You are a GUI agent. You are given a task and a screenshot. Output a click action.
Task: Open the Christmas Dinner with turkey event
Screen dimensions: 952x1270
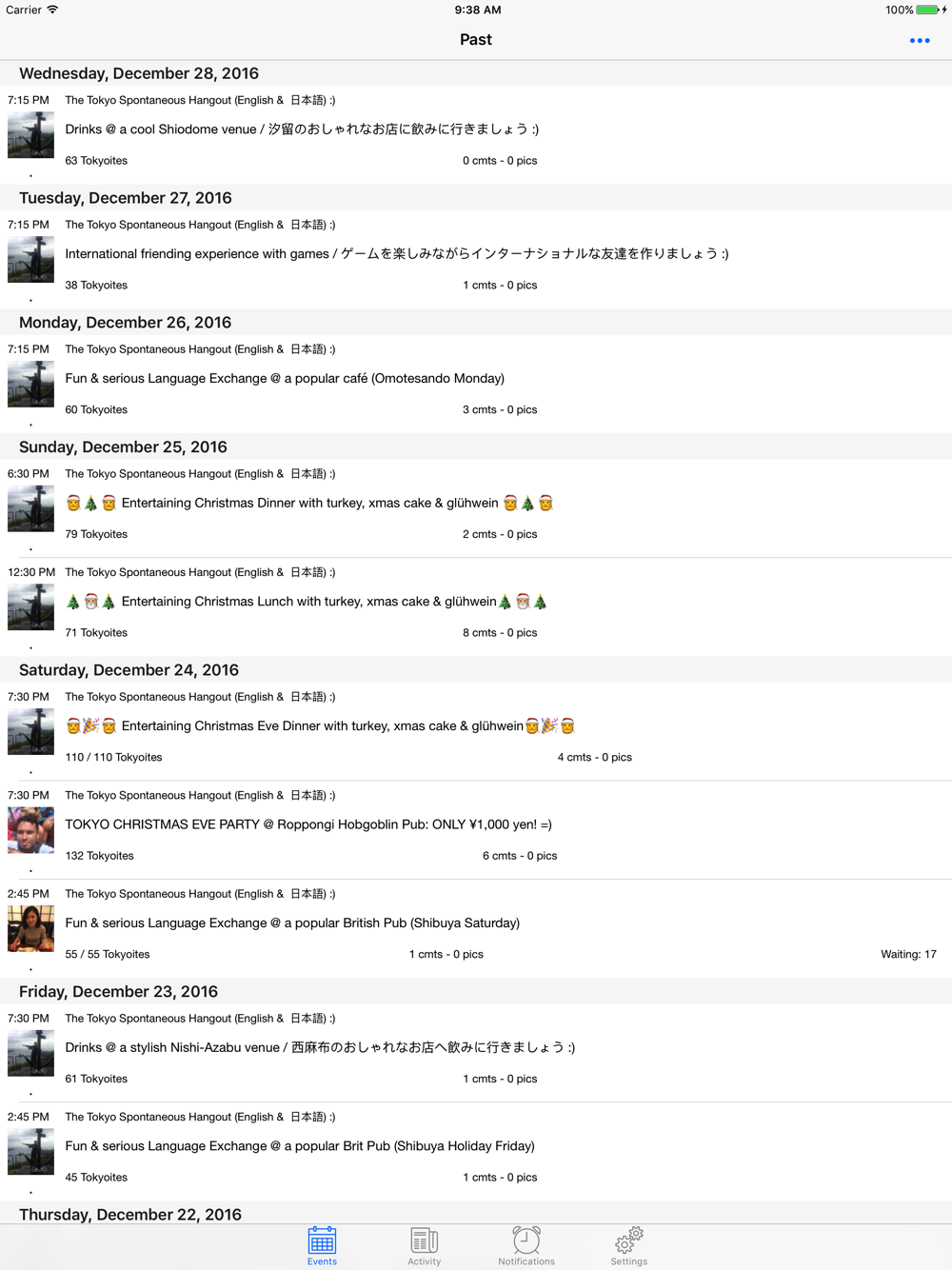click(476, 508)
